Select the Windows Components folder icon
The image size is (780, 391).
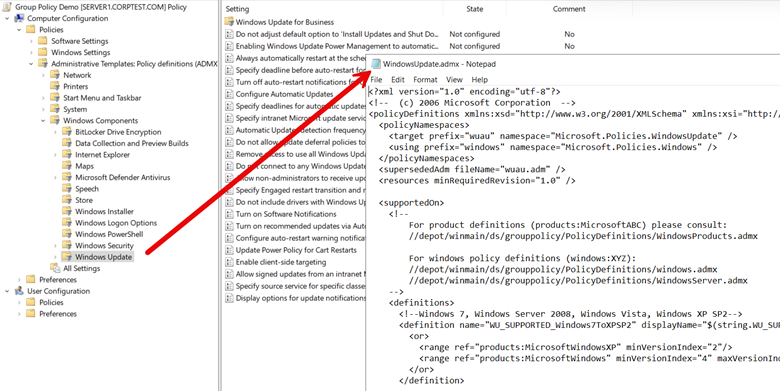55,121
